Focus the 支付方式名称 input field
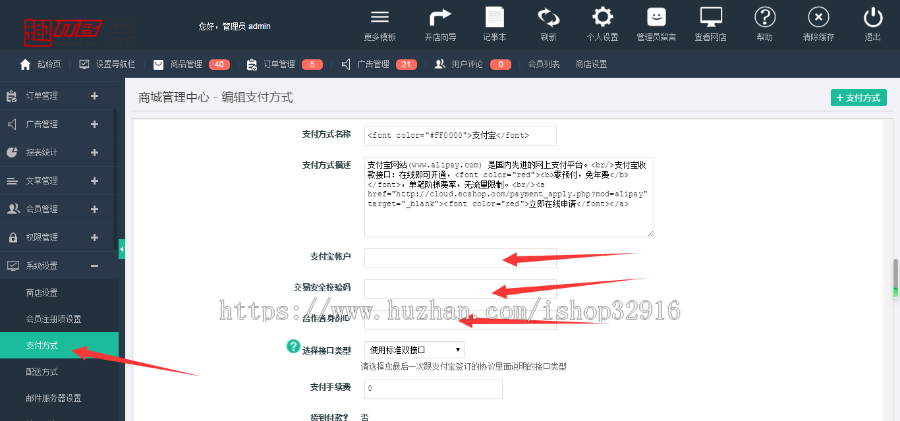Image resolution: width=900 pixels, height=421 pixels. pos(460,136)
